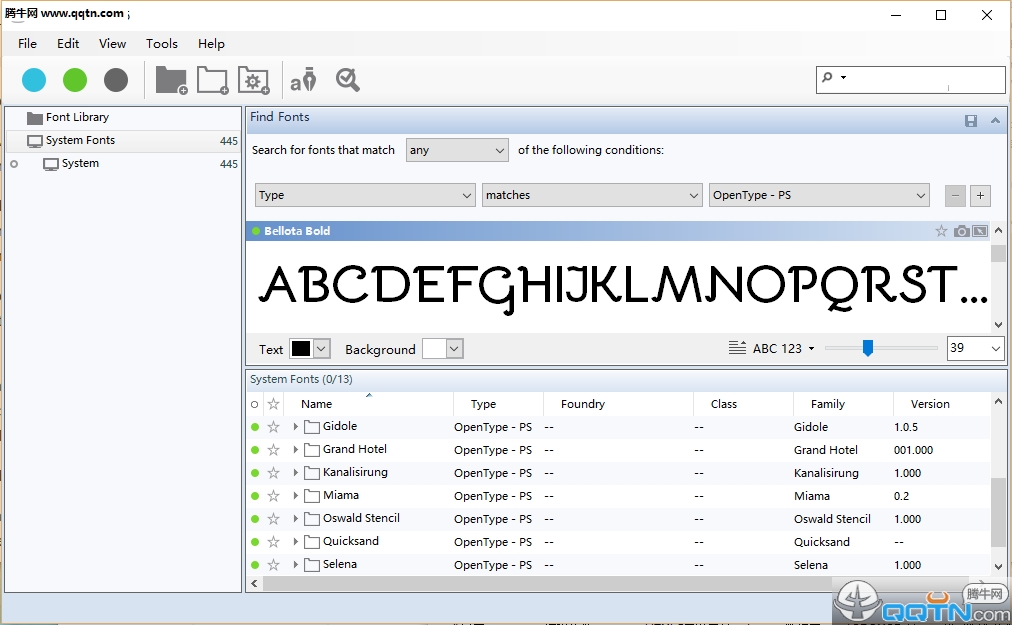Image resolution: width=1012 pixels, height=625 pixels.
Task: Toggle favorite star for Gidole font
Action: point(273,427)
